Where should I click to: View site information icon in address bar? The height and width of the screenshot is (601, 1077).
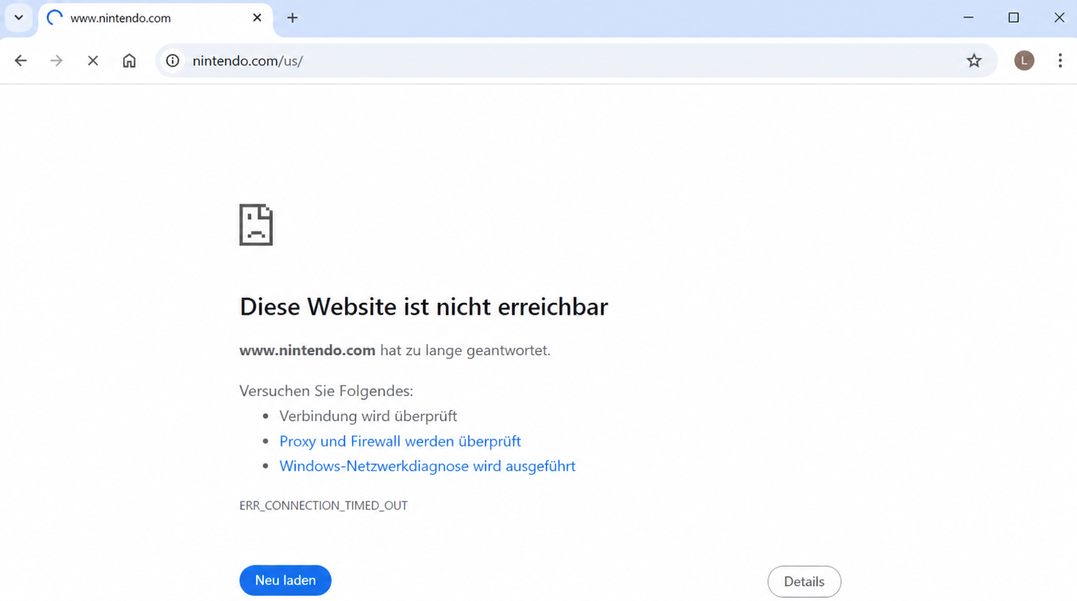coord(173,60)
